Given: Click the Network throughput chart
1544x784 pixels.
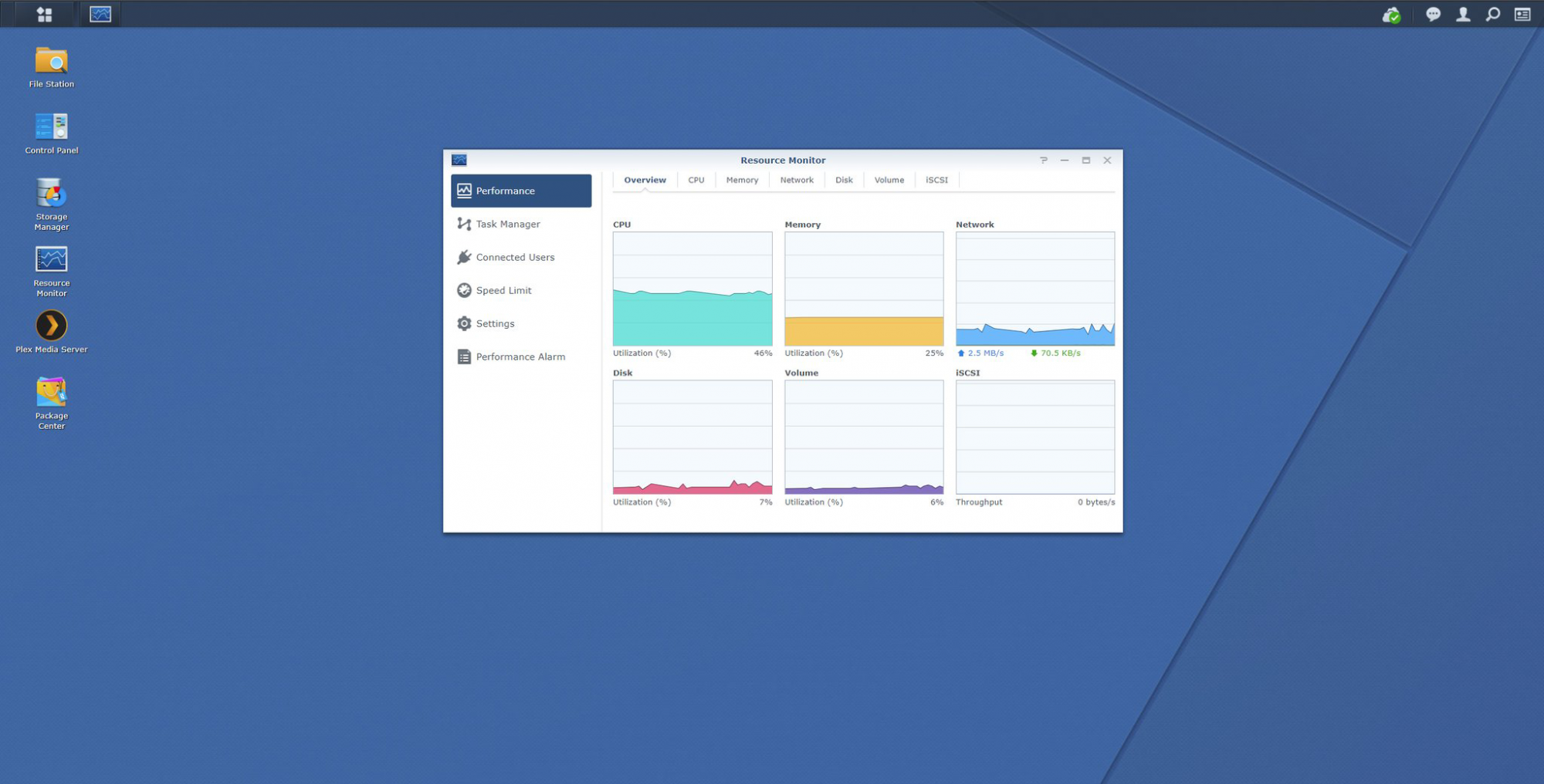Looking at the screenshot, I should coord(1035,289).
